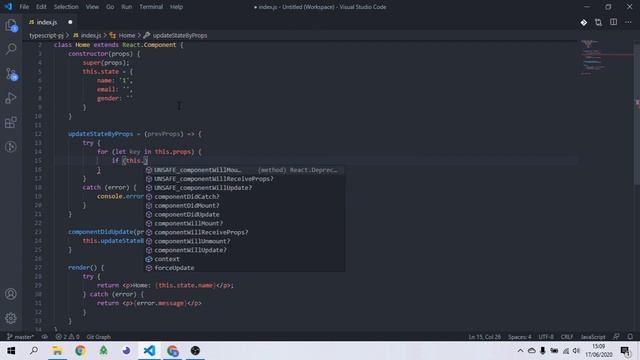Open the File menu

(24, 7)
